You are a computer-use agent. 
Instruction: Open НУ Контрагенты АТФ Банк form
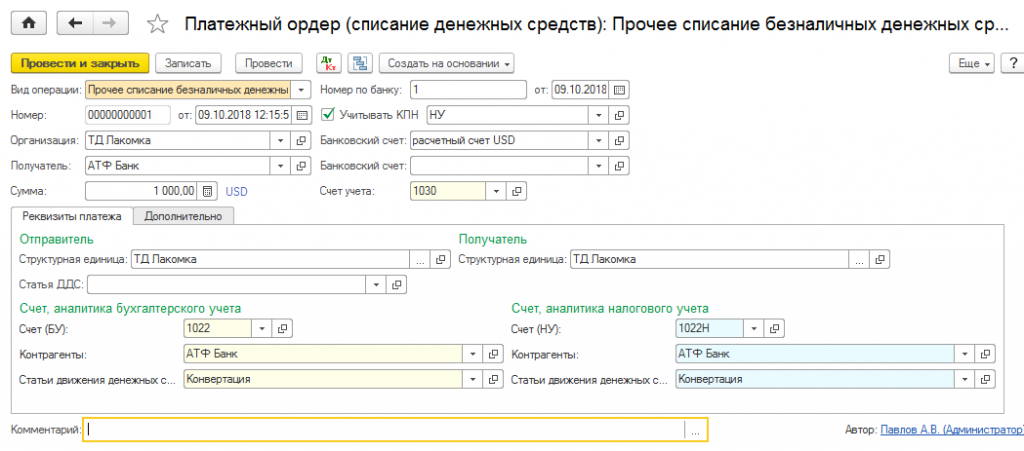click(985, 354)
